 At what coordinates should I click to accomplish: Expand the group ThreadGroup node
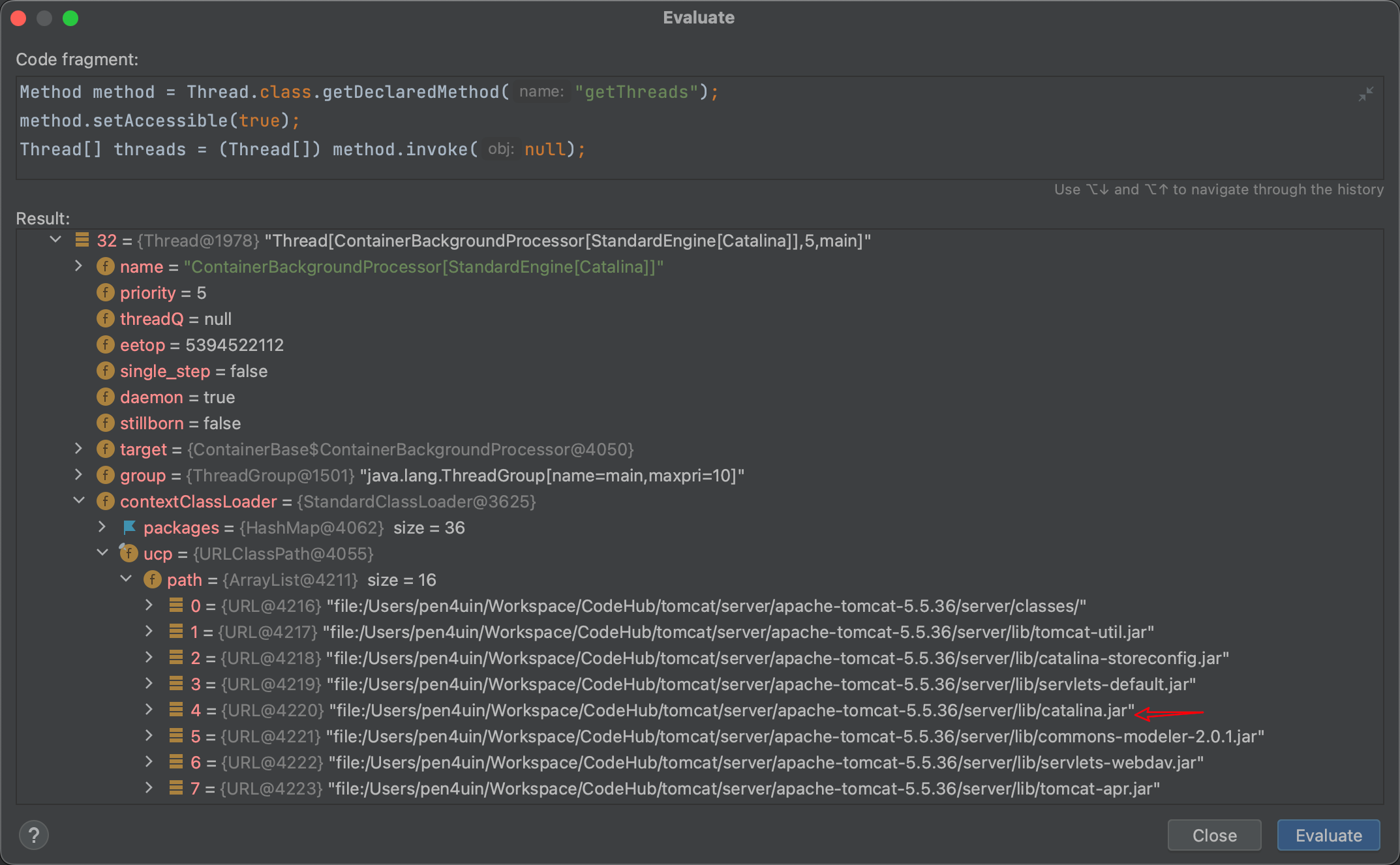[x=79, y=474]
